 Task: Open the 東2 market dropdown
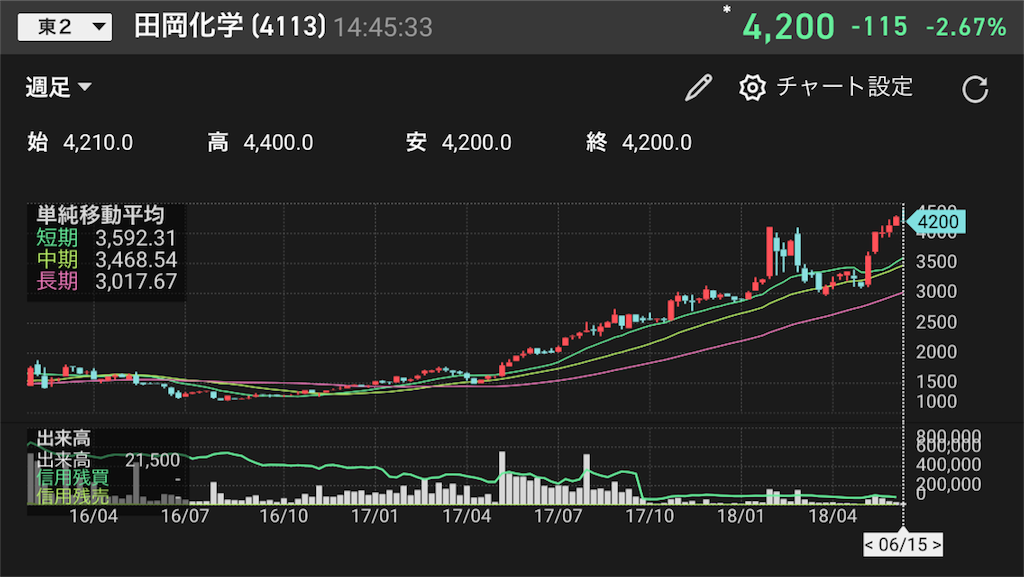click(65, 27)
